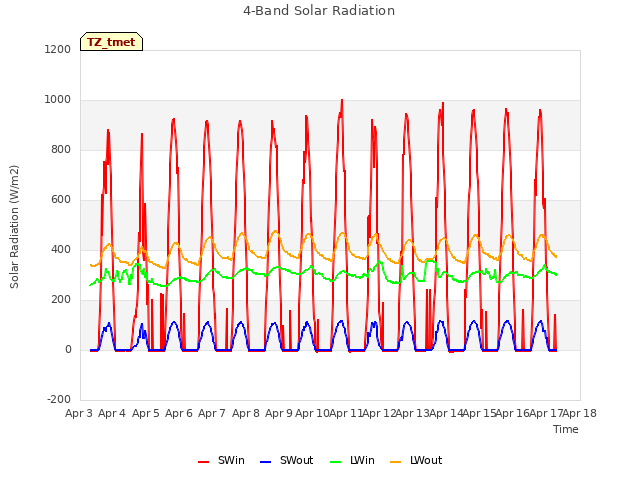The image size is (640, 480).
Task: Click the green LWin legend color marker
Action: [335, 462]
